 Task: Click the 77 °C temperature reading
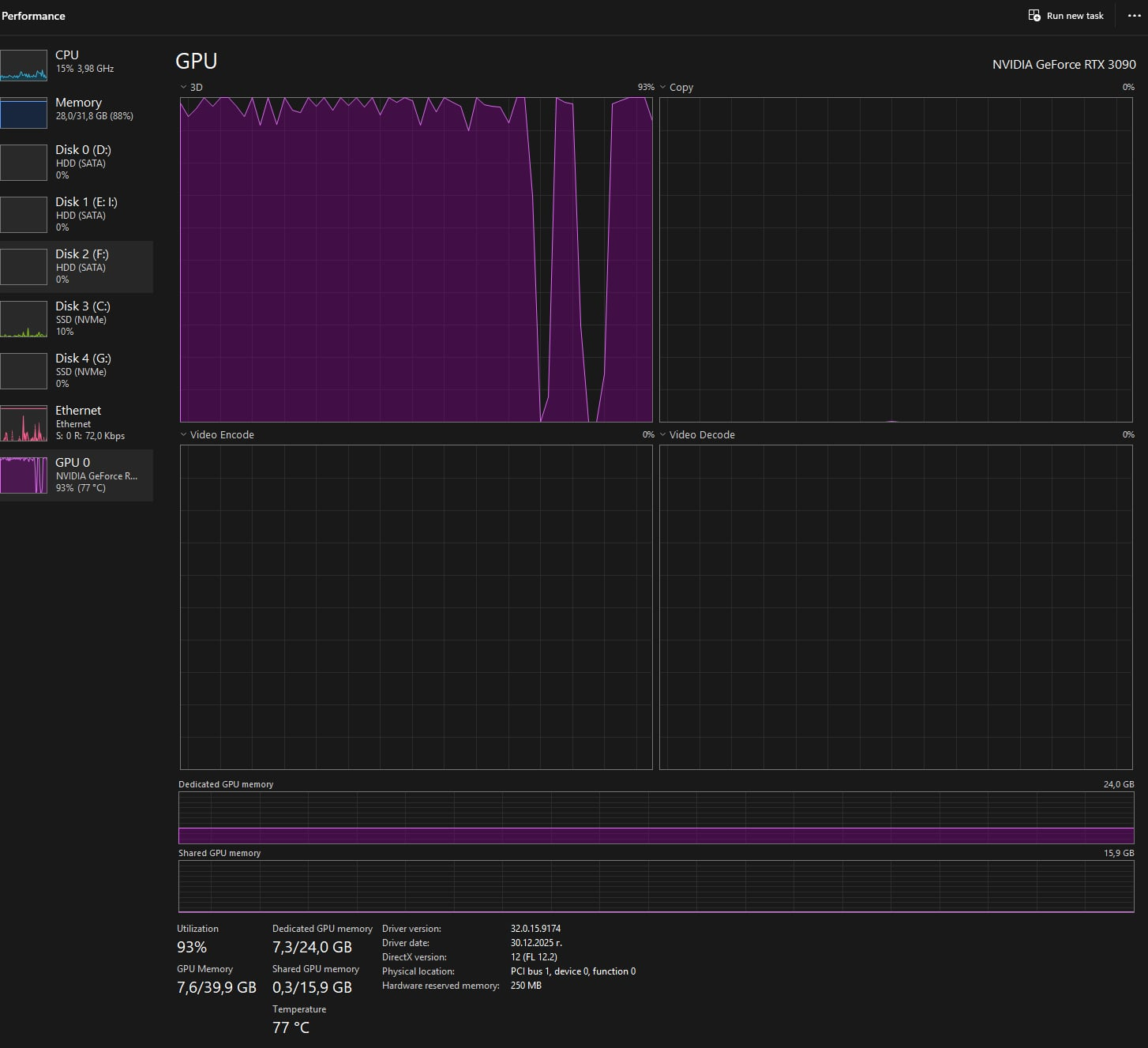[291, 1027]
